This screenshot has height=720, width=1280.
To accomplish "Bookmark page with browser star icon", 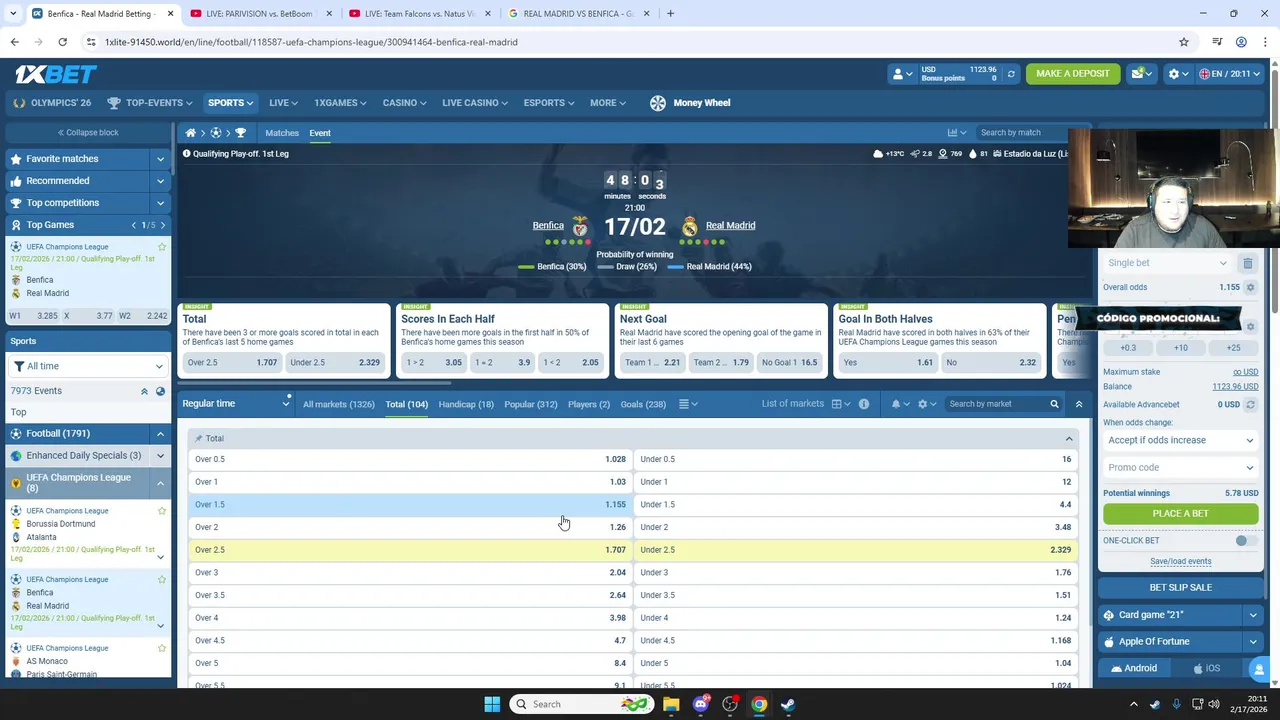I will 1184,42.
